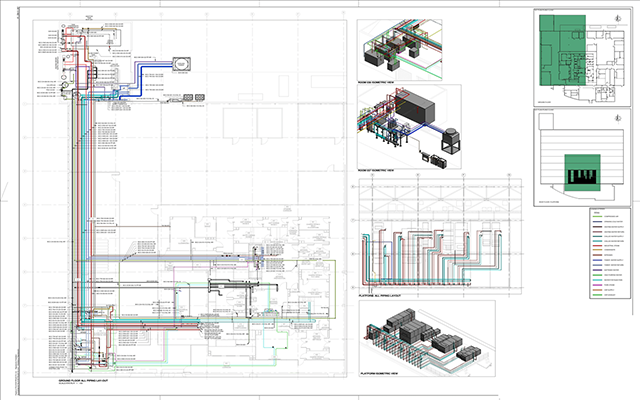The width and height of the screenshot is (640, 400).
Task: Select the black equipment block in roof key plan
Action: [x=582, y=176]
